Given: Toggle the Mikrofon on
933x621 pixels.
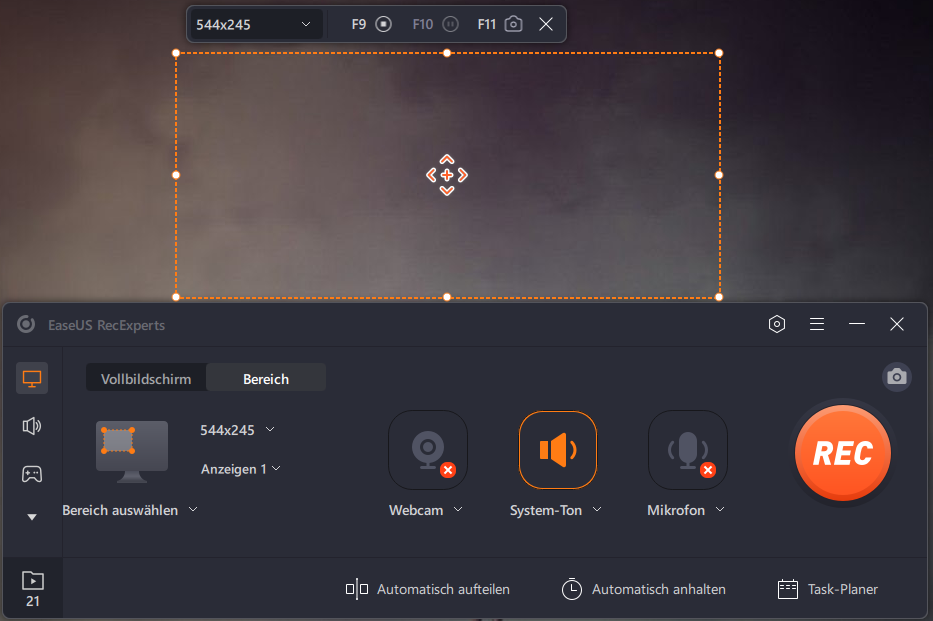Looking at the screenshot, I should 688,450.
